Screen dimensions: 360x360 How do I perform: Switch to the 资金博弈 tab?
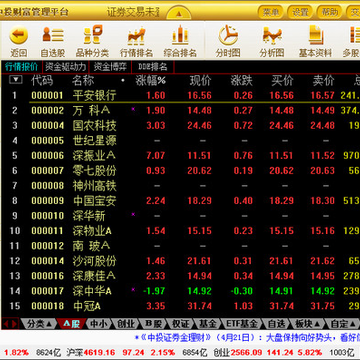[110, 67]
